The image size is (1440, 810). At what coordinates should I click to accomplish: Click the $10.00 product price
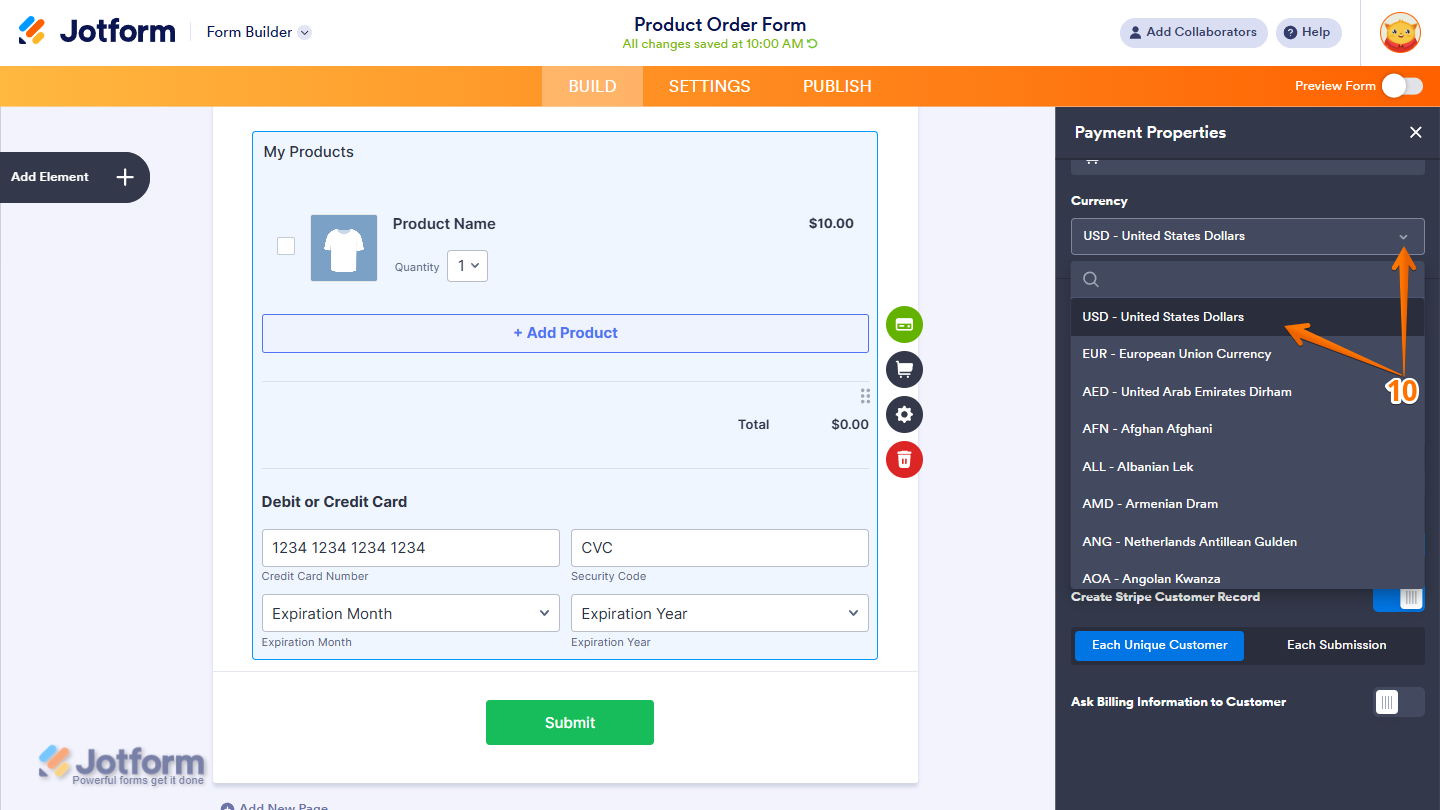(x=831, y=223)
